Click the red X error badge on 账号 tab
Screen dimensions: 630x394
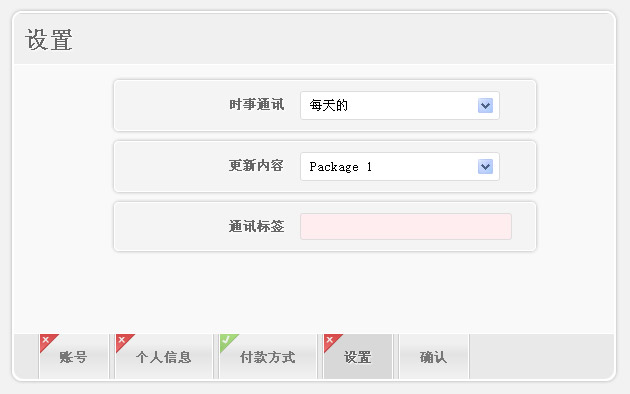pyautogui.click(x=47, y=341)
